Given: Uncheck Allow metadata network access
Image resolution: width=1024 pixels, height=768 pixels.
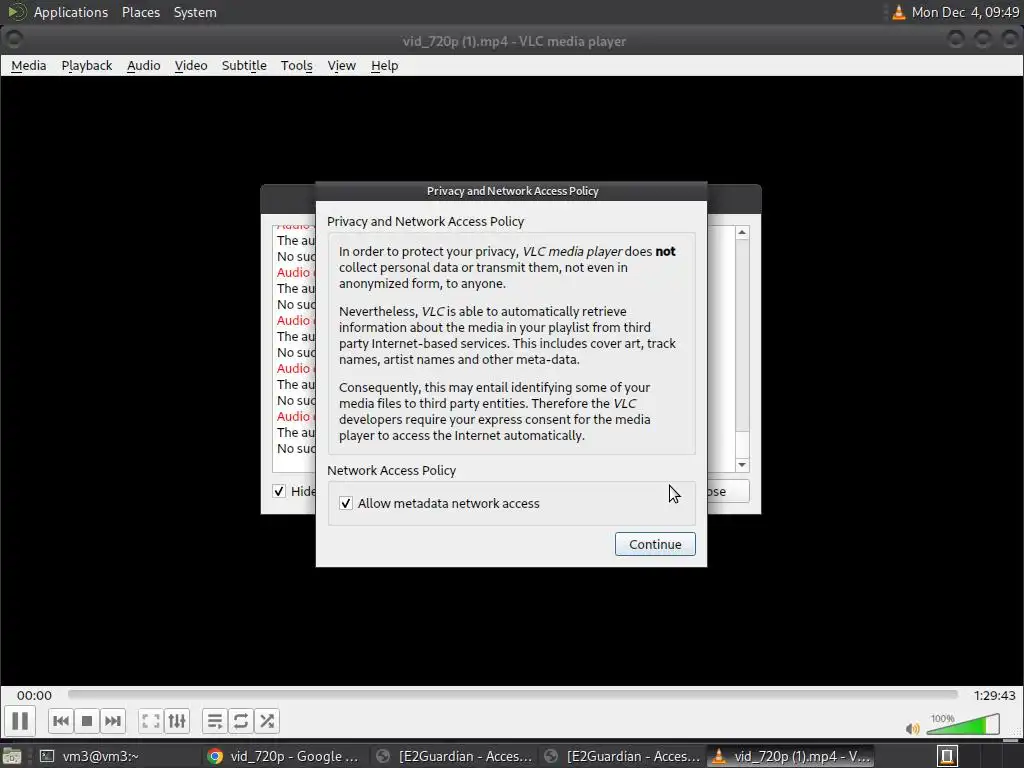Looking at the screenshot, I should 346,503.
